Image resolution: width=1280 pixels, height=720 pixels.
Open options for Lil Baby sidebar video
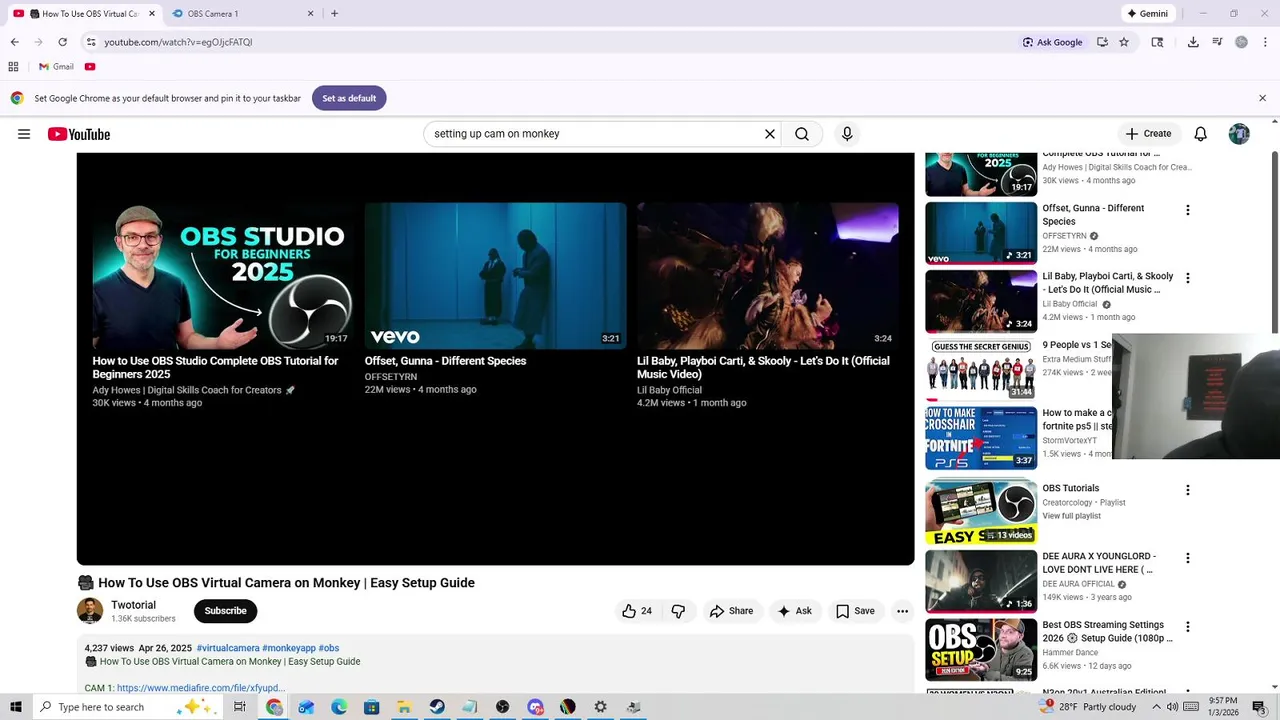pos(1188,278)
